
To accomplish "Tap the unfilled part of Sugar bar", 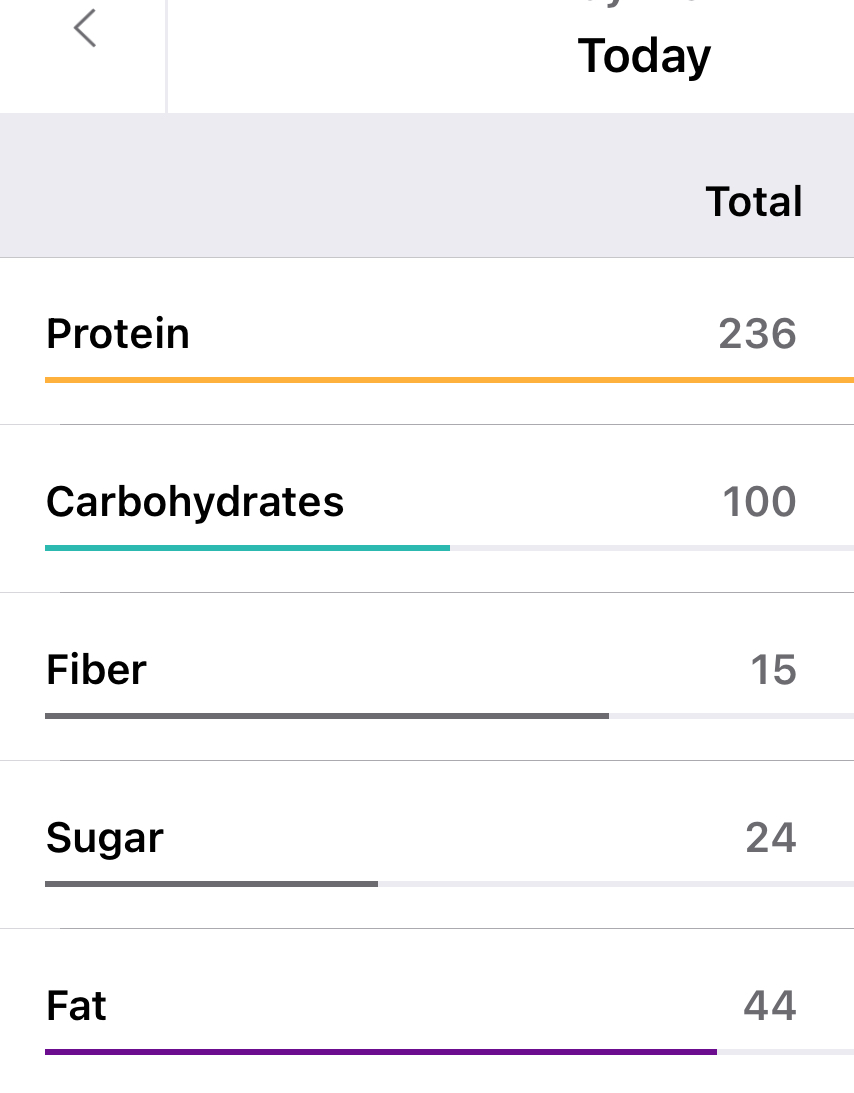I will (615, 884).
